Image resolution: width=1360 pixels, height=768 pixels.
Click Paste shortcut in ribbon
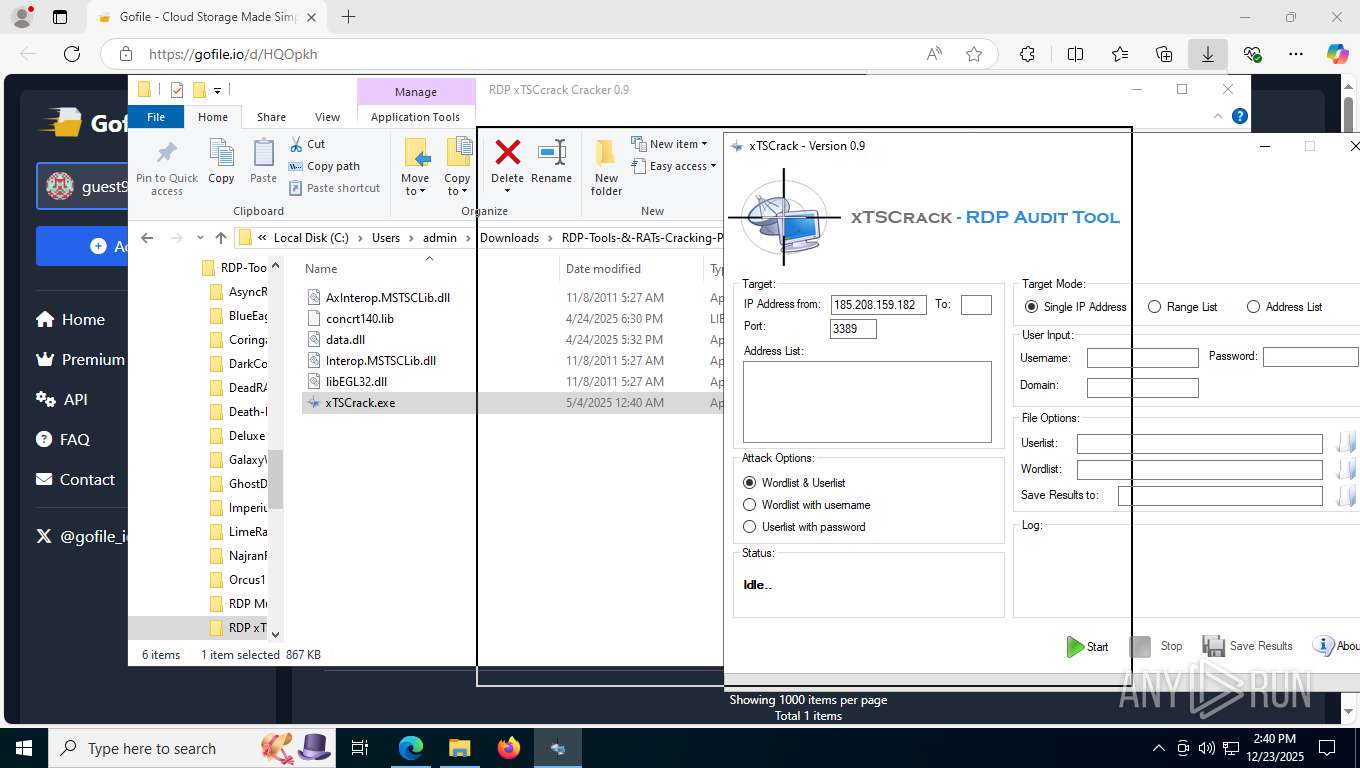pyautogui.click(x=334, y=188)
